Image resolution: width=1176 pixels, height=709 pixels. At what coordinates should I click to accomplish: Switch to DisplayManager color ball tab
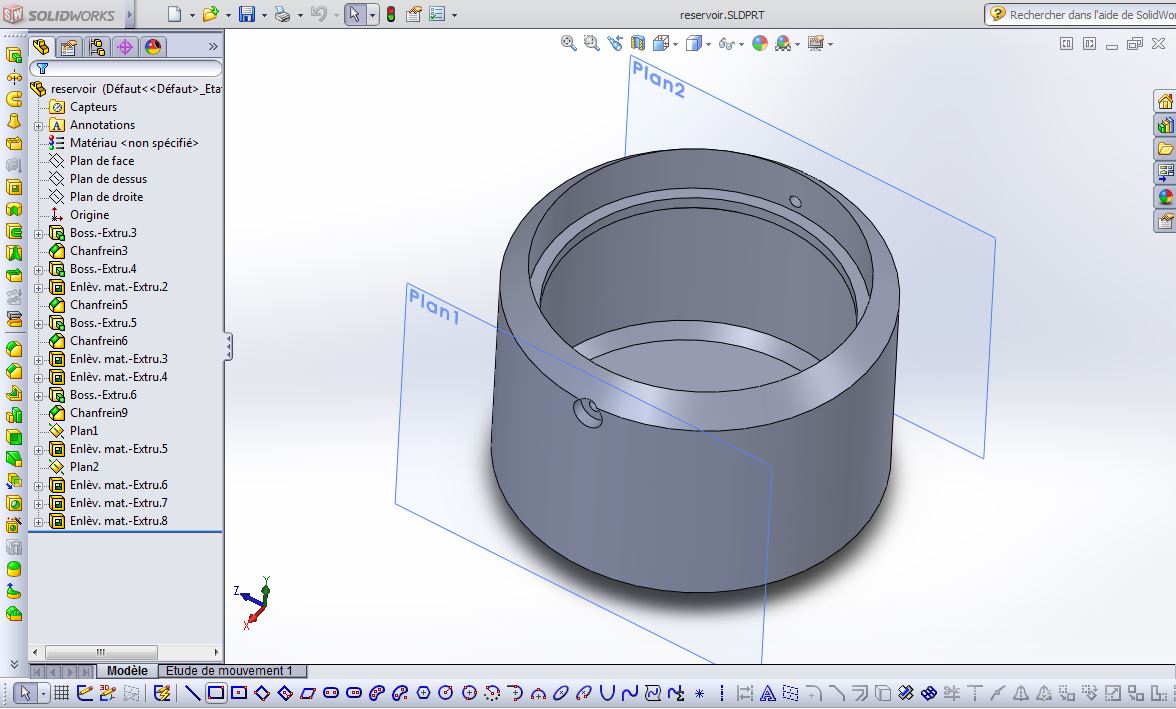coord(152,47)
